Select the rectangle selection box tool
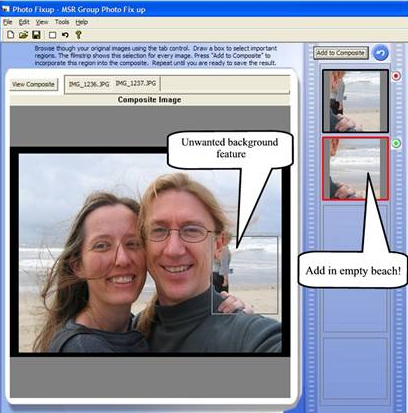 [x=52, y=35]
